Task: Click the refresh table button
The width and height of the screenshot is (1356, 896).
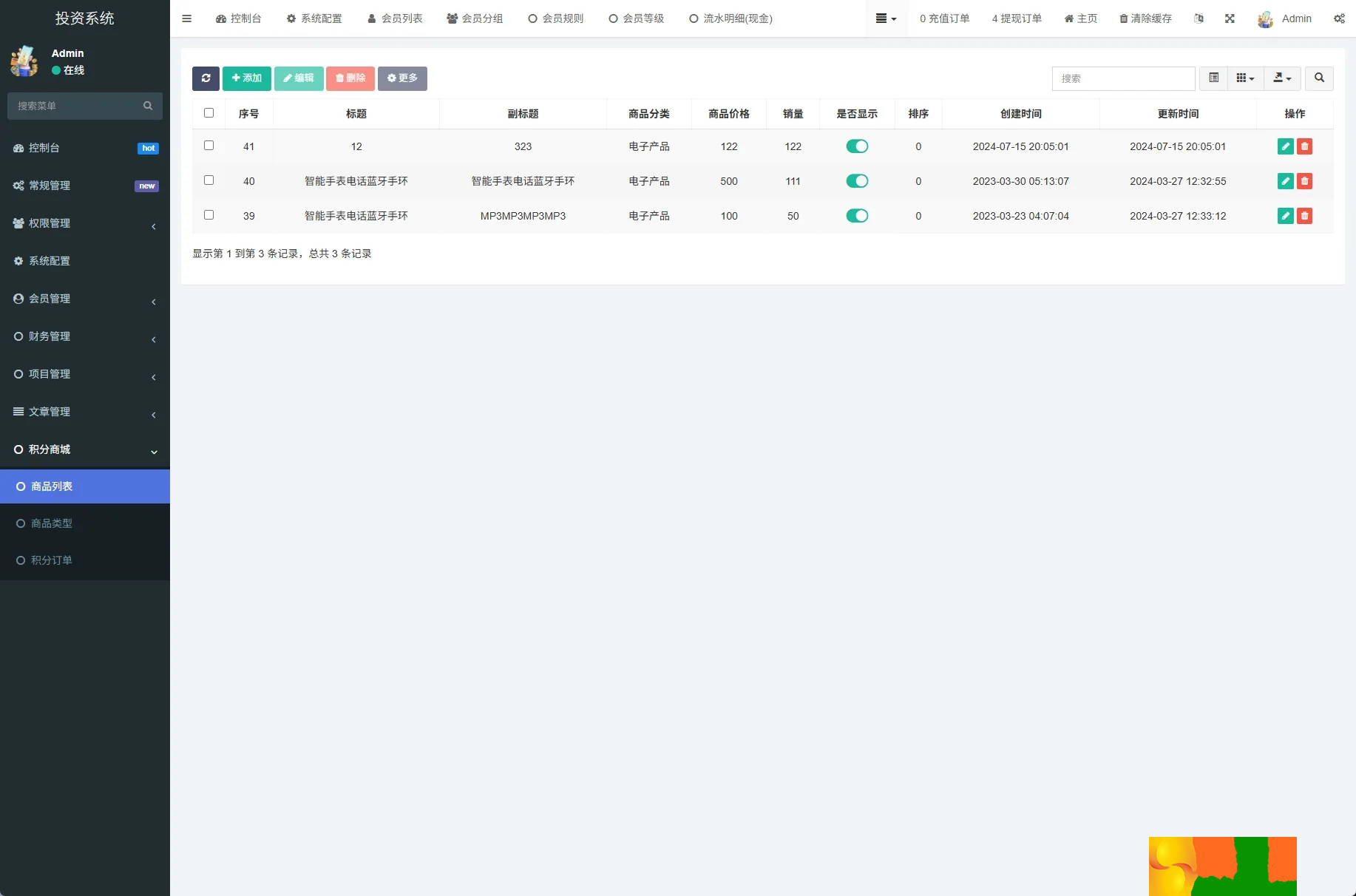Action: (x=206, y=78)
